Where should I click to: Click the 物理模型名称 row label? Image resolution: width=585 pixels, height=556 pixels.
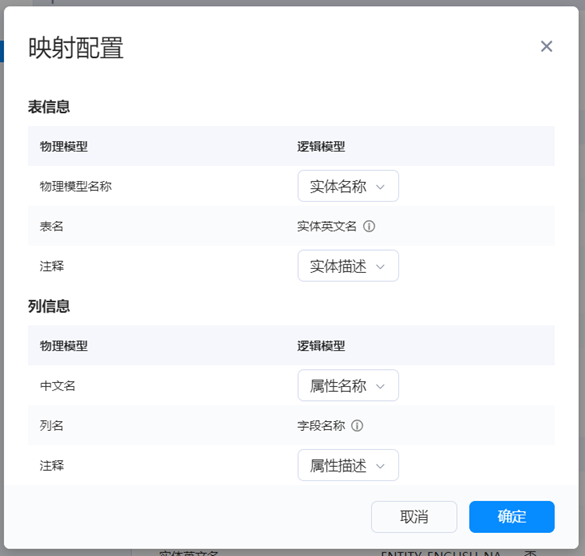(76, 186)
